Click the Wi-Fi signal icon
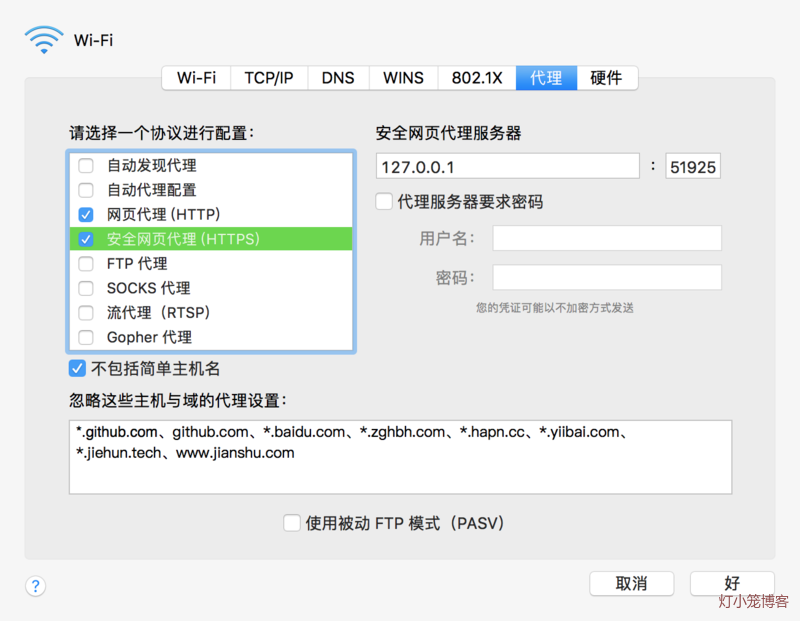800x621 pixels. tap(44, 41)
